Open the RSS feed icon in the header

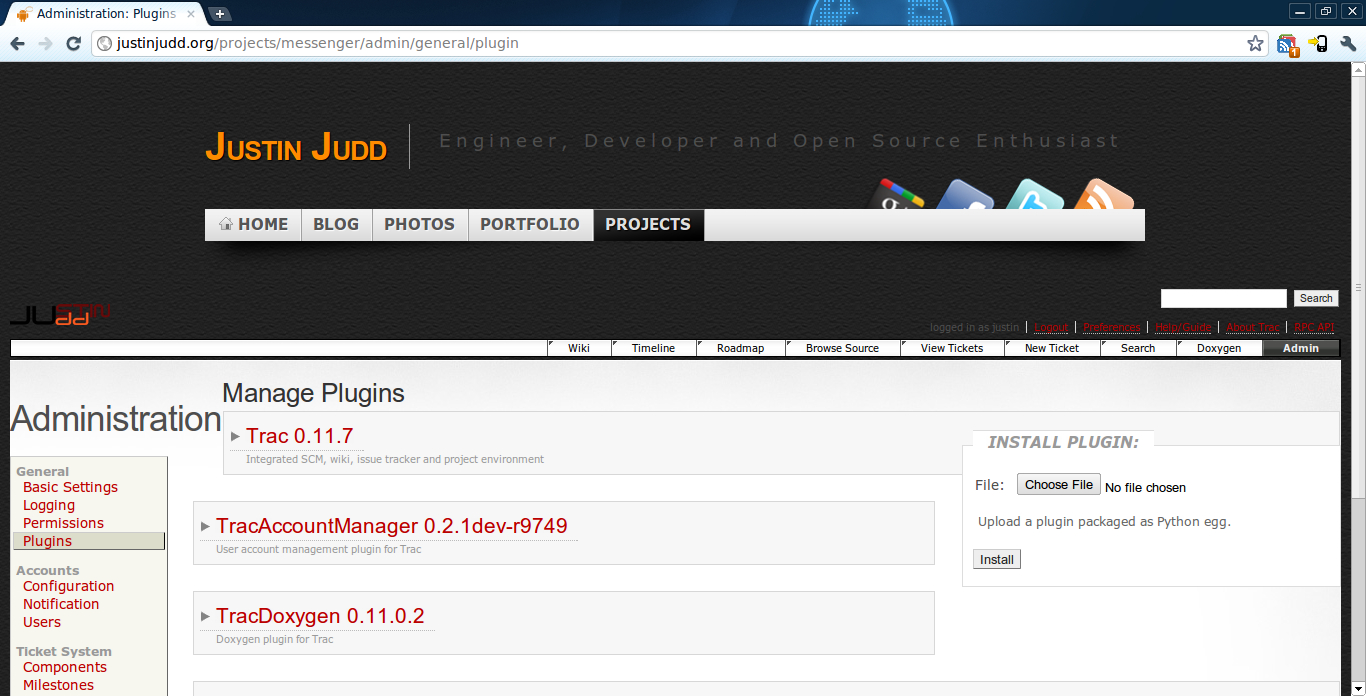(1105, 195)
